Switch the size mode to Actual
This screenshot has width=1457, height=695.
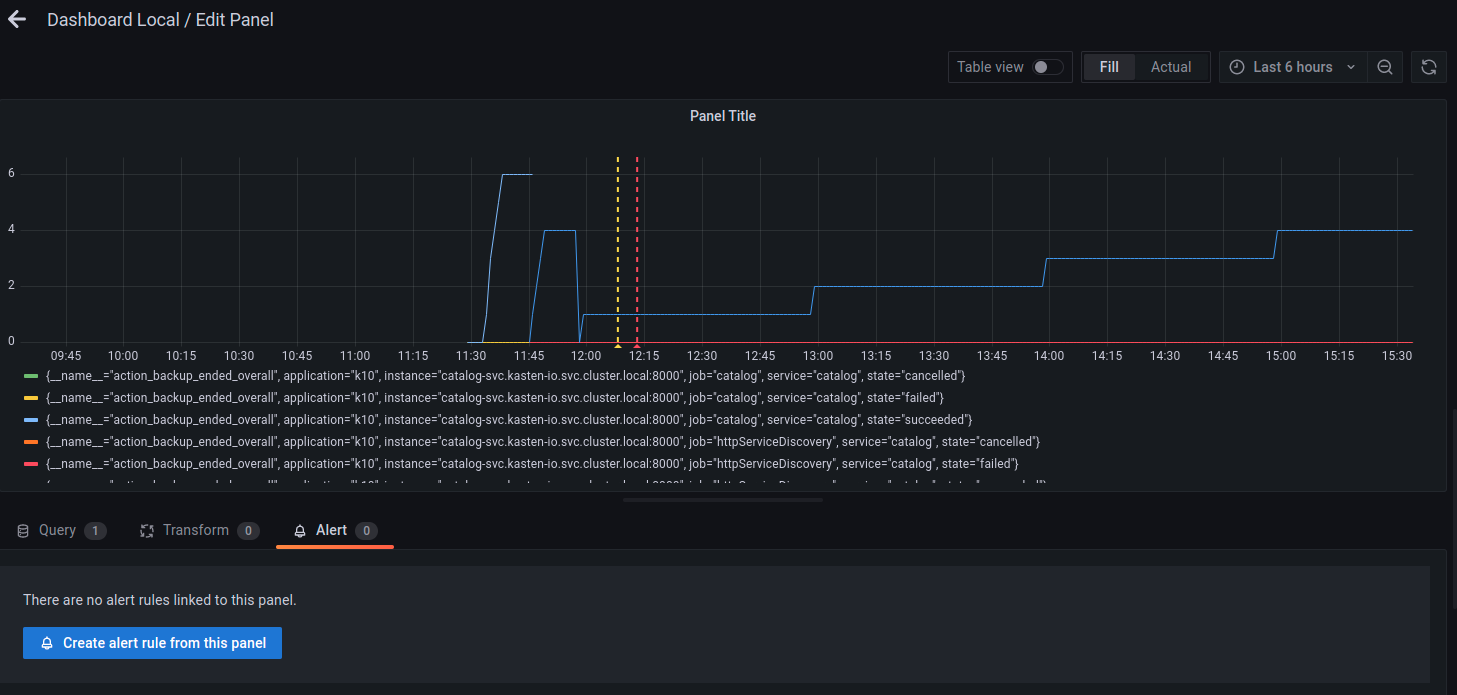pos(1170,66)
